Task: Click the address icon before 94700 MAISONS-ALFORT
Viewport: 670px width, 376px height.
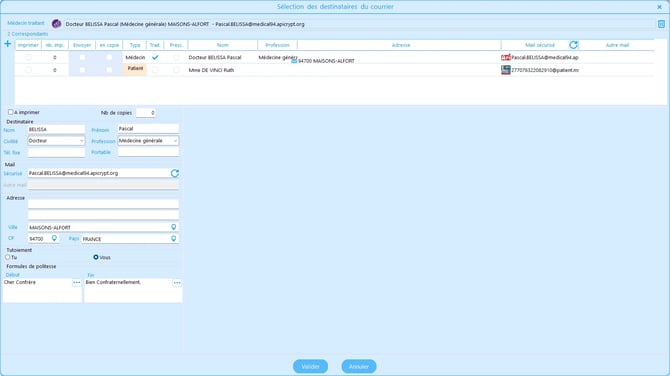Action: pyautogui.click(x=294, y=61)
